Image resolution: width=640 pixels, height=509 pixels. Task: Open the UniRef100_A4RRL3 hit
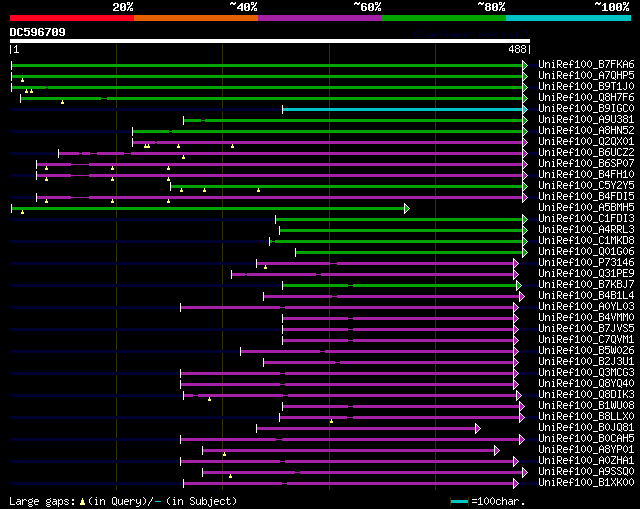pyautogui.click(x=586, y=229)
